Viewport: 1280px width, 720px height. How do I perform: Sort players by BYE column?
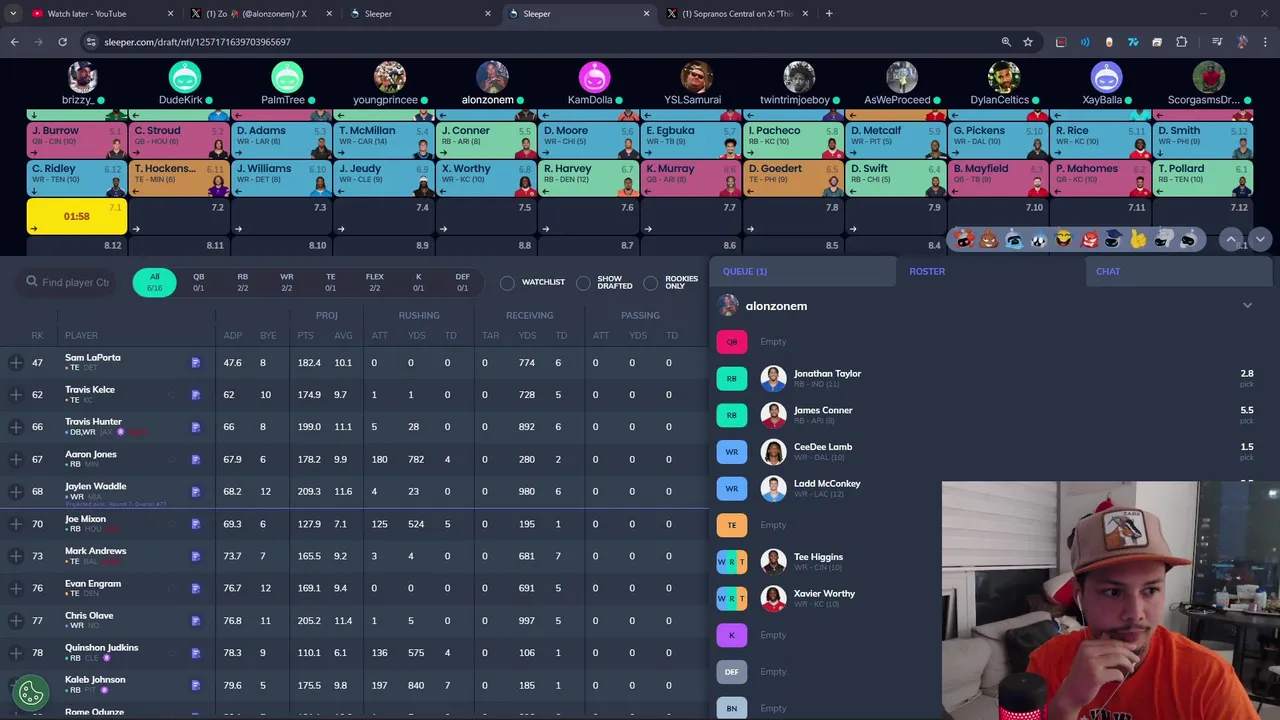(x=267, y=336)
